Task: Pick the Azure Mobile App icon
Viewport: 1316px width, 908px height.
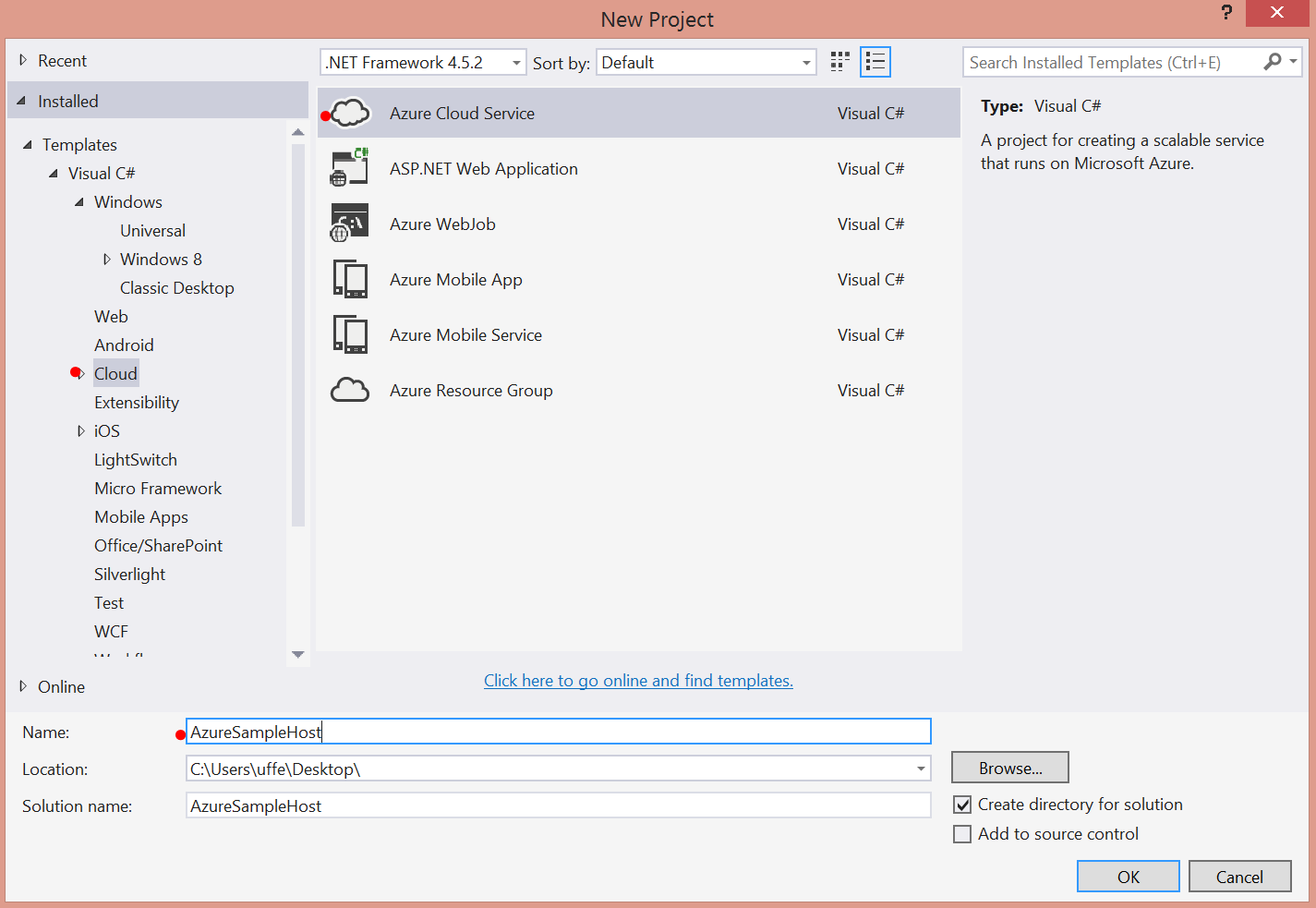Action: point(350,280)
